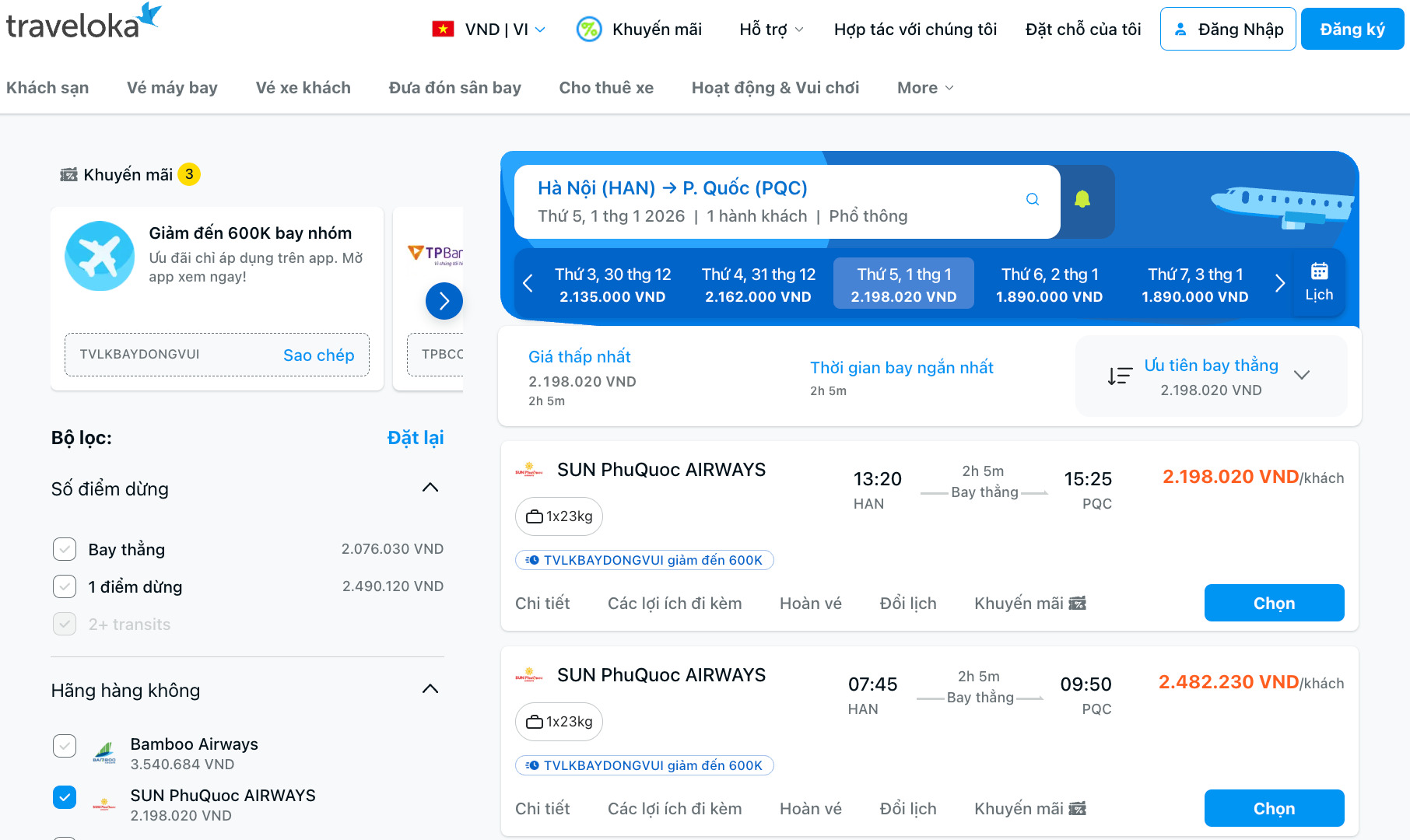
Task: Click the Vietnam flag in VND | VI selector
Action: tap(441, 29)
